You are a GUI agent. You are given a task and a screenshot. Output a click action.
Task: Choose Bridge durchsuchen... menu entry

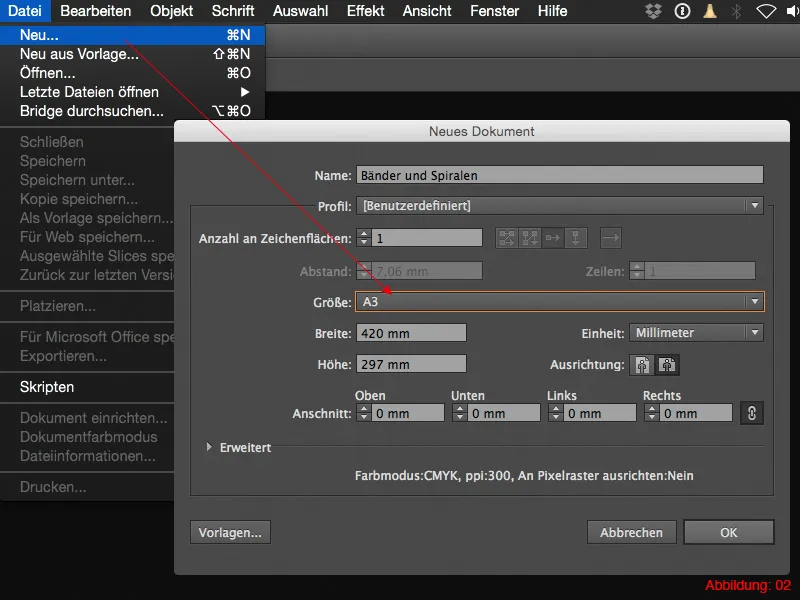click(x=132, y=111)
